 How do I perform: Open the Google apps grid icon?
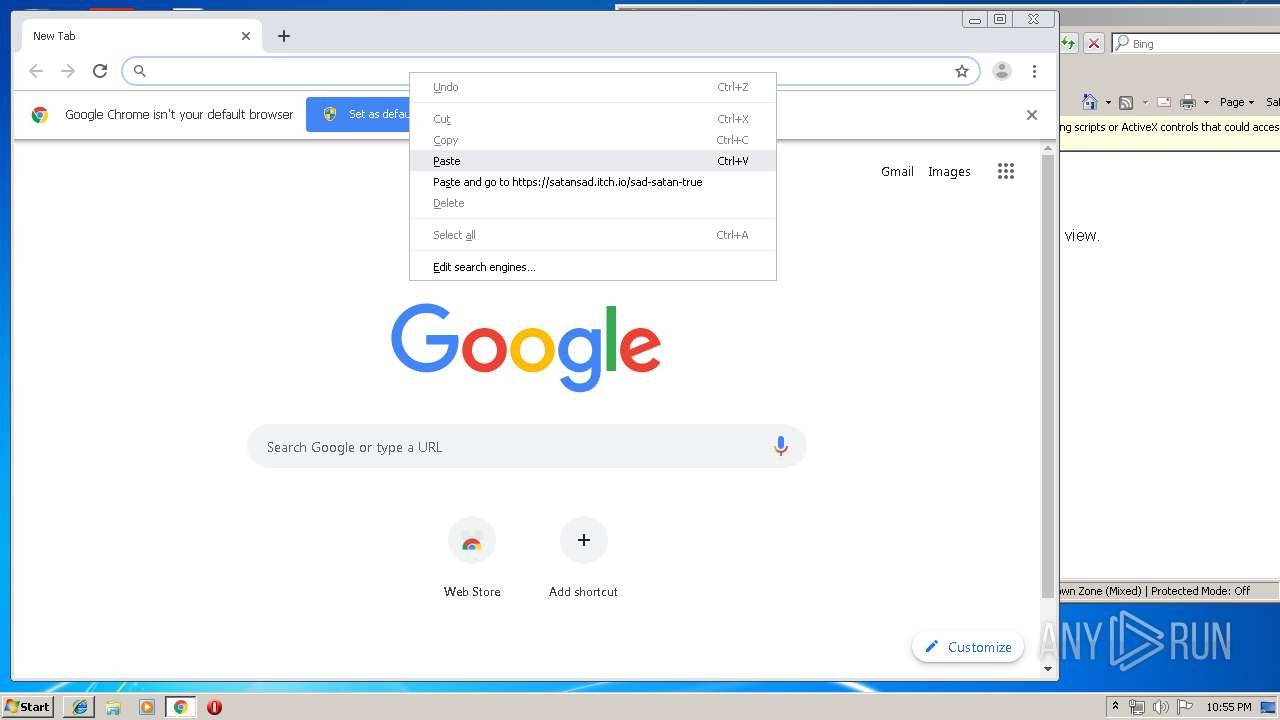click(1006, 171)
